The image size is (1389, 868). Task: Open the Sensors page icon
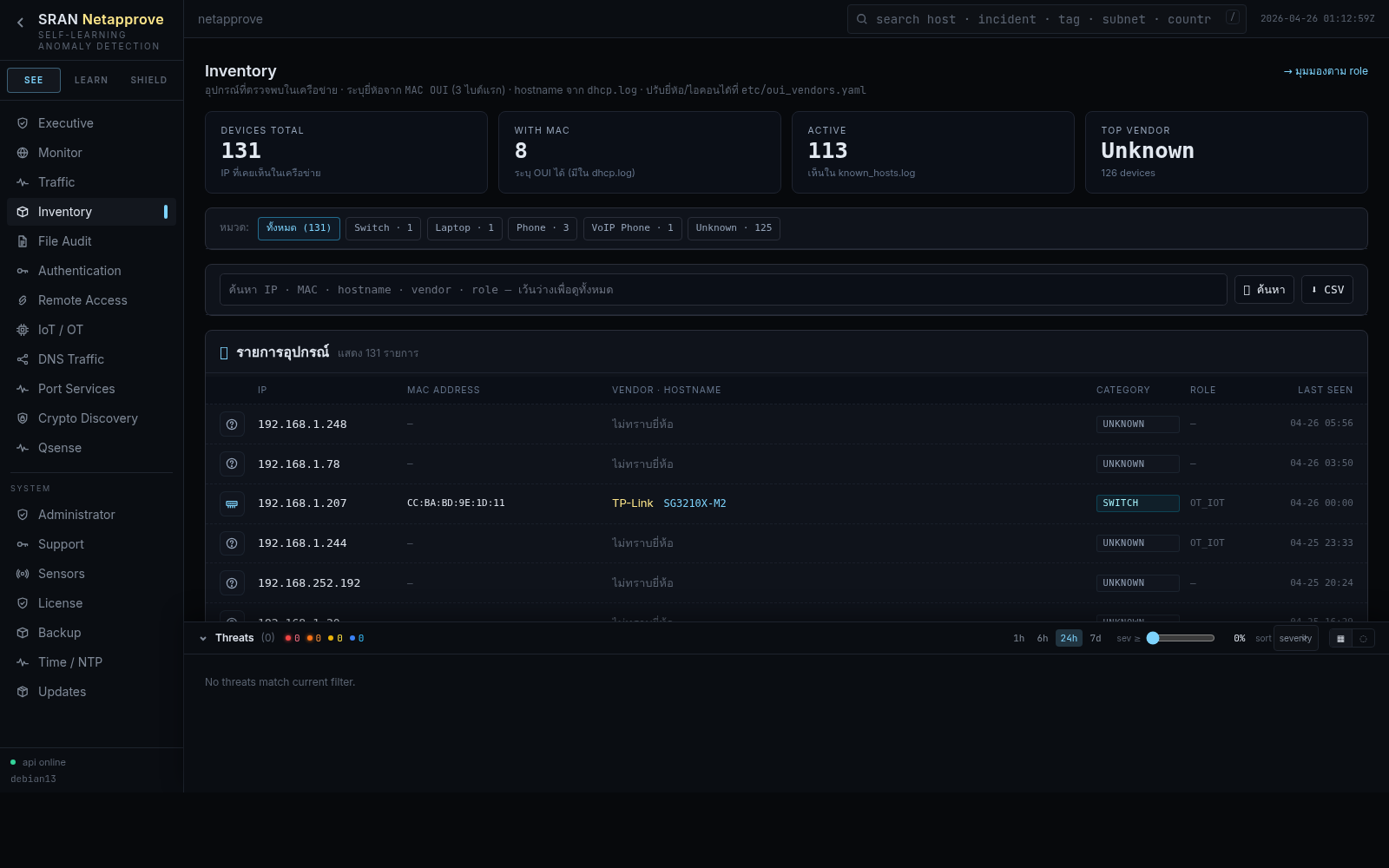click(23, 574)
